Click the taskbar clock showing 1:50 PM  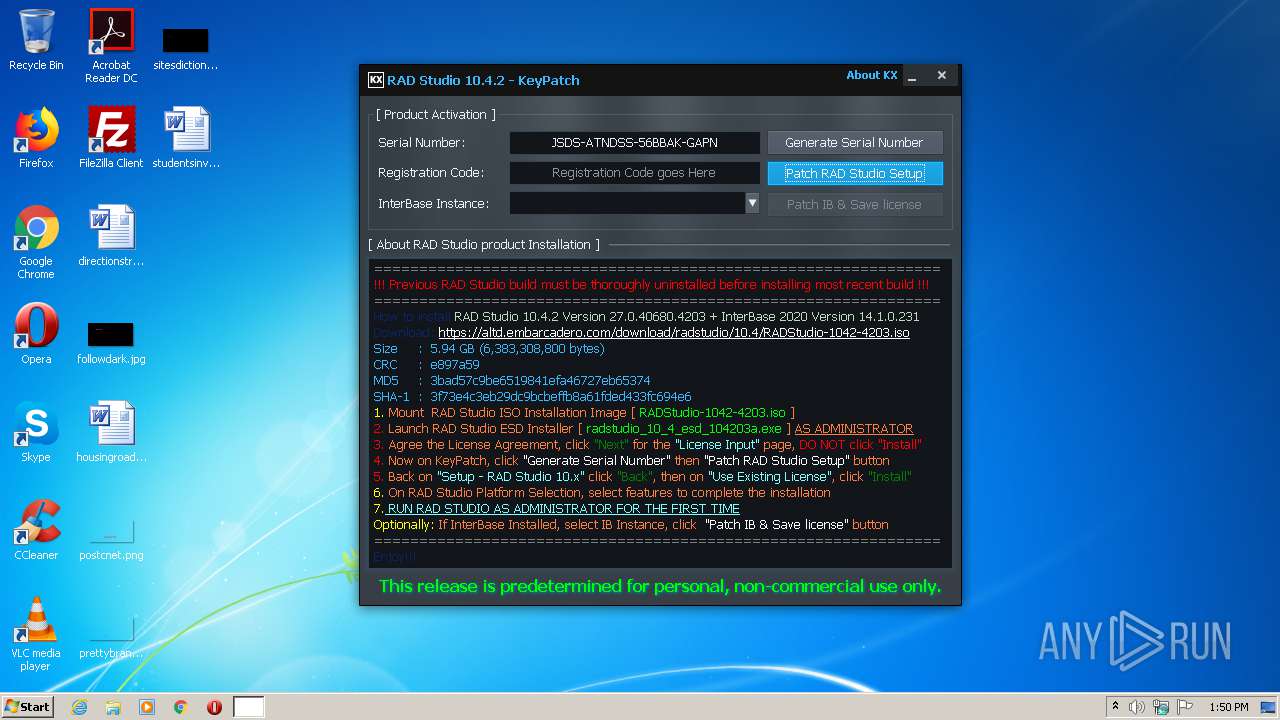(1229, 707)
